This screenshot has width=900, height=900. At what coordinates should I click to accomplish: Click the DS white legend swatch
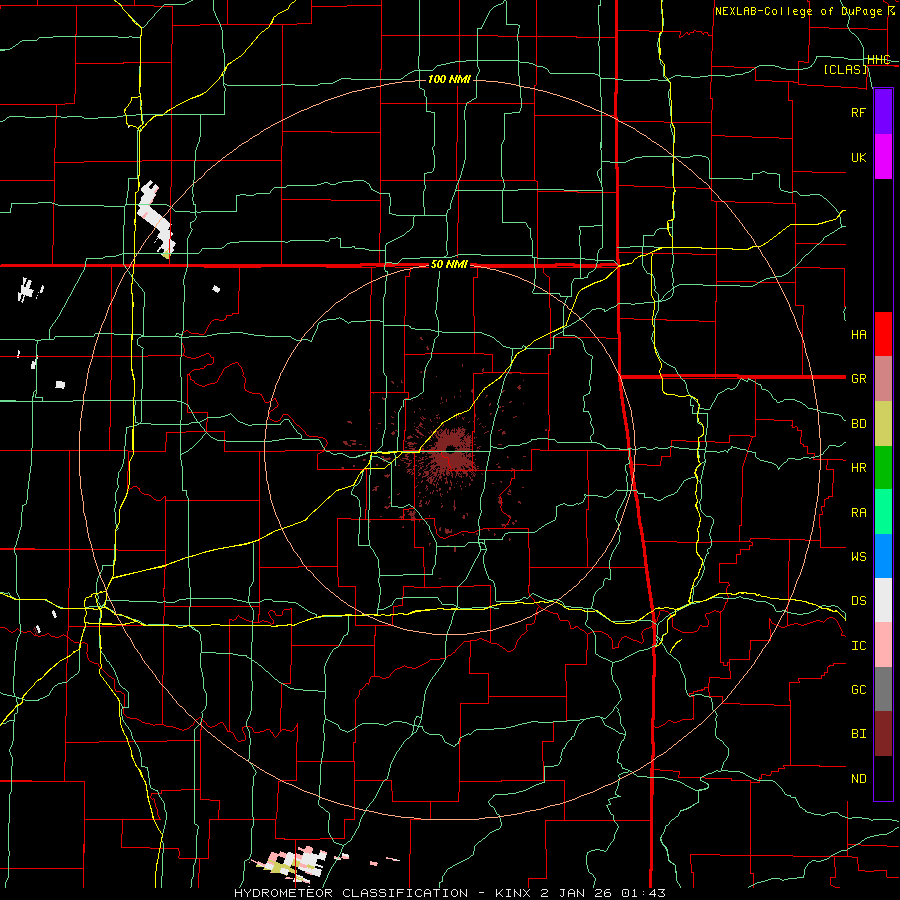(x=883, y=600)
